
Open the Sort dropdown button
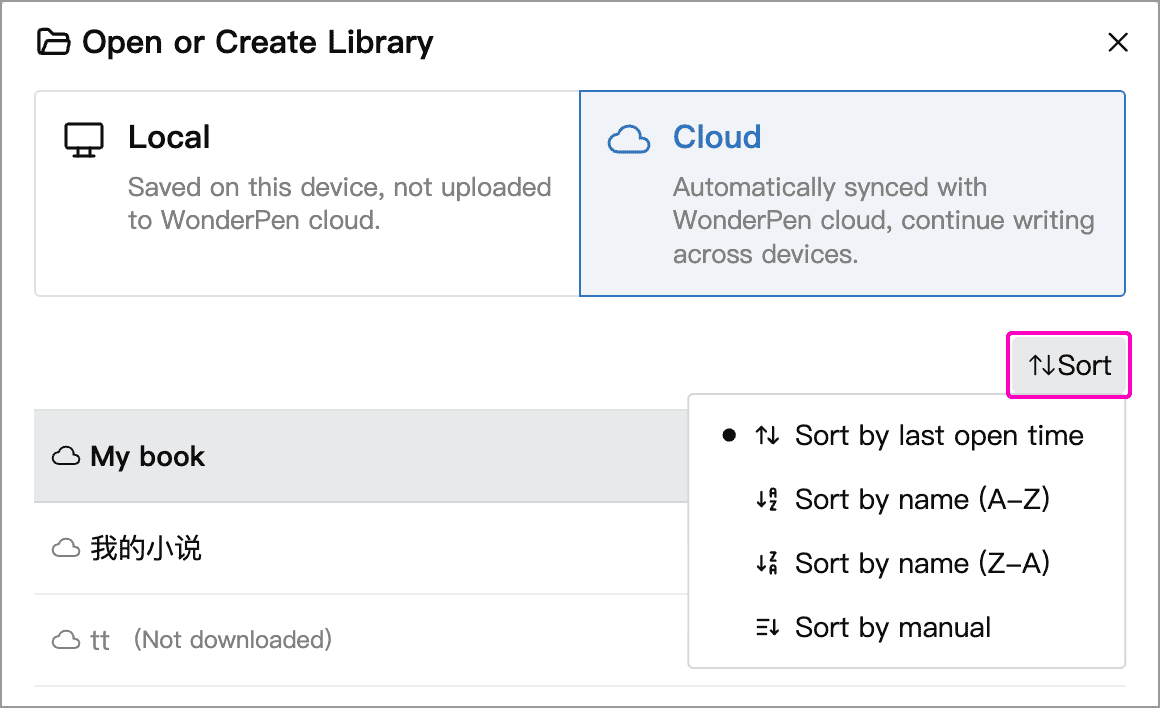click(1069, 365)
